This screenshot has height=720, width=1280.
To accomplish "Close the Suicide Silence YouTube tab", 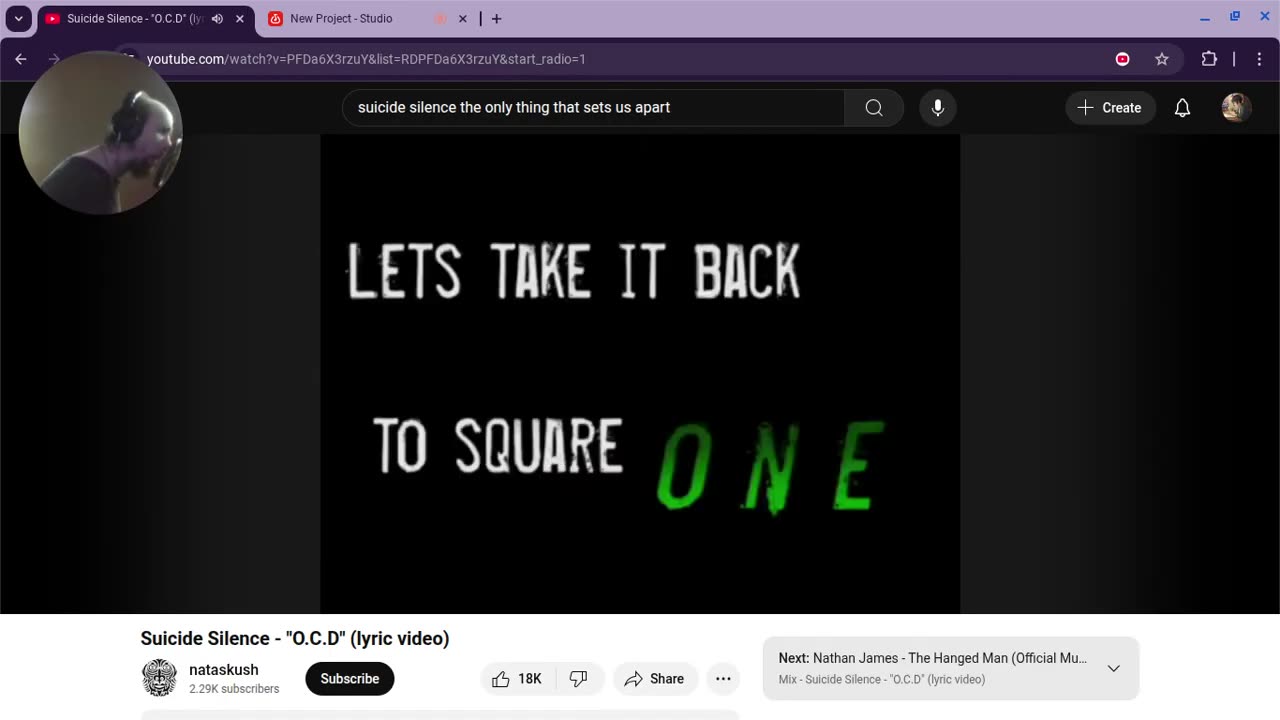I will (x=240, y=18).
